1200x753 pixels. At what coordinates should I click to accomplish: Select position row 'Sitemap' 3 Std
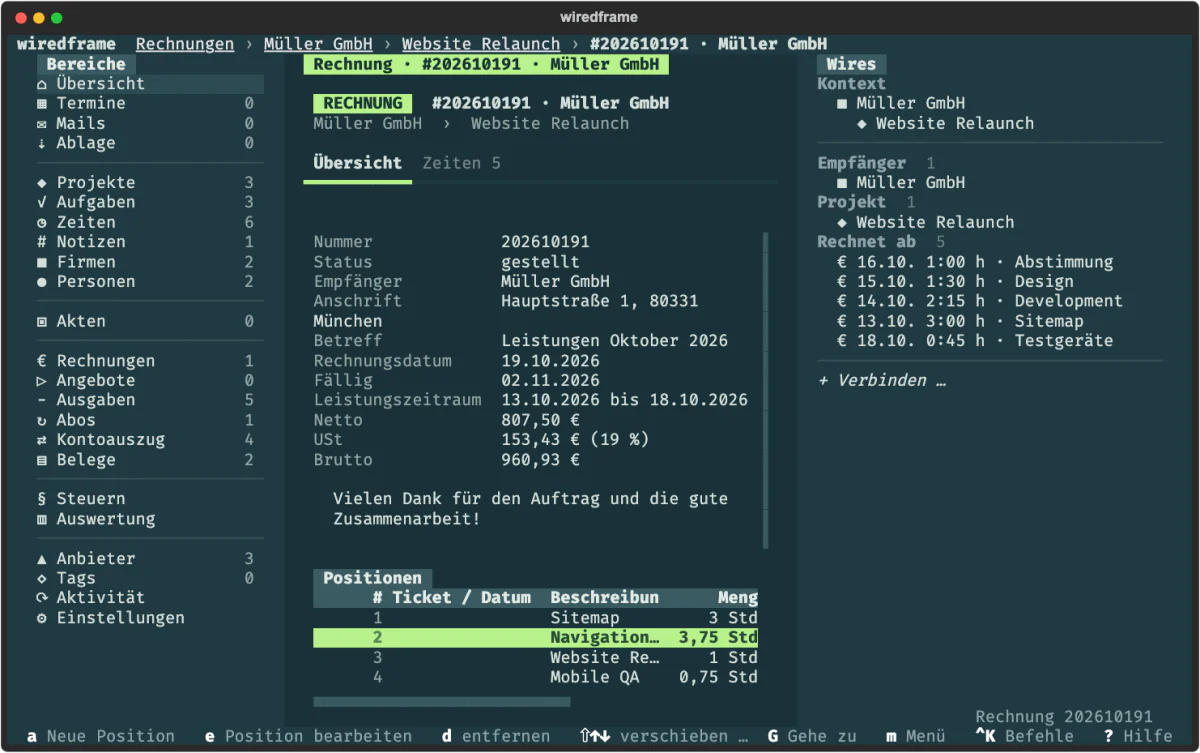point(536,618)
